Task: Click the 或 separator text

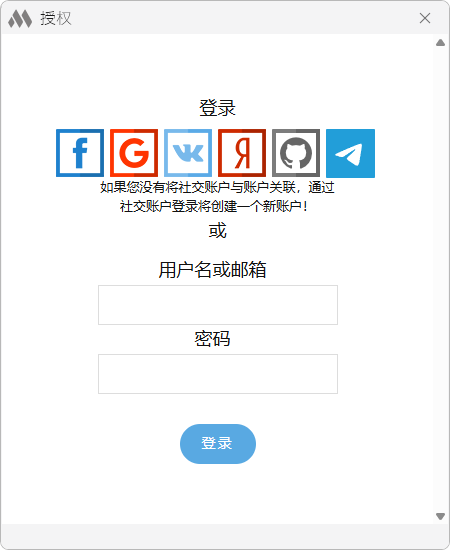Action: tap(217, 231)
